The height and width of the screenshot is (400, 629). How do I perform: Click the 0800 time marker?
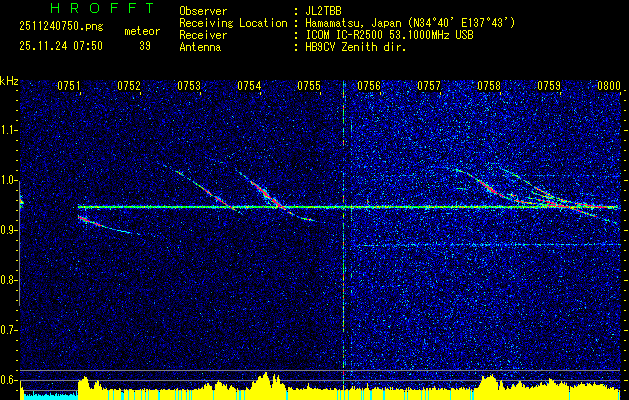[x=608, y=86]
